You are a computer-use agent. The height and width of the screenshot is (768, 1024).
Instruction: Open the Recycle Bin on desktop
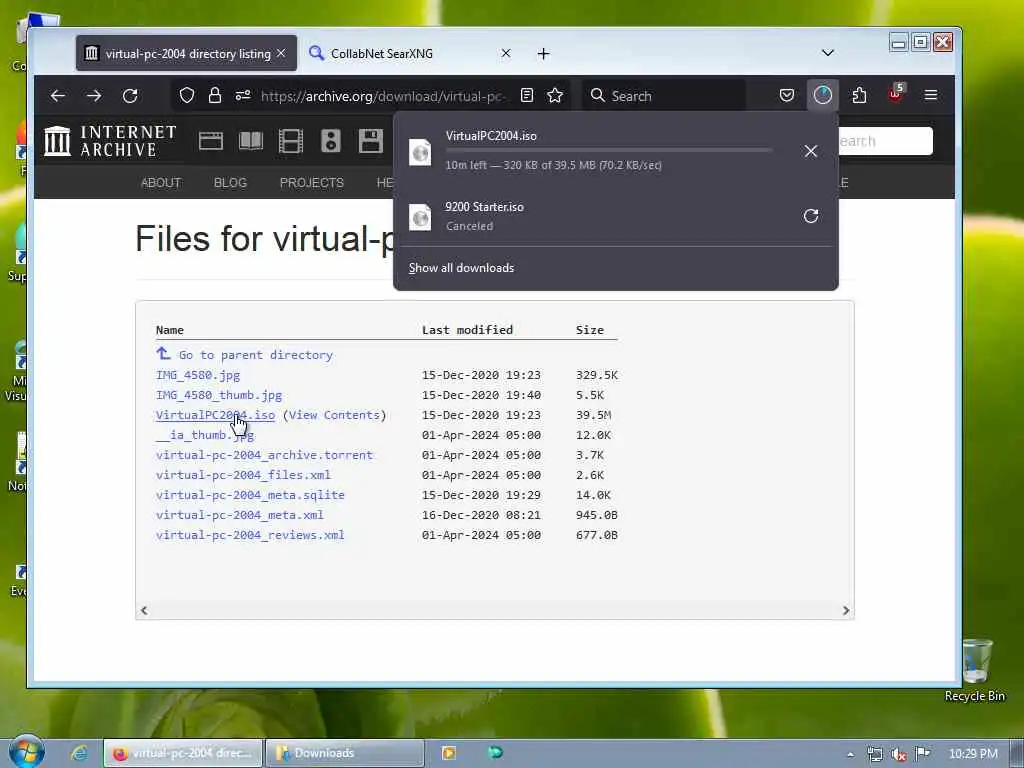[975, 669]
